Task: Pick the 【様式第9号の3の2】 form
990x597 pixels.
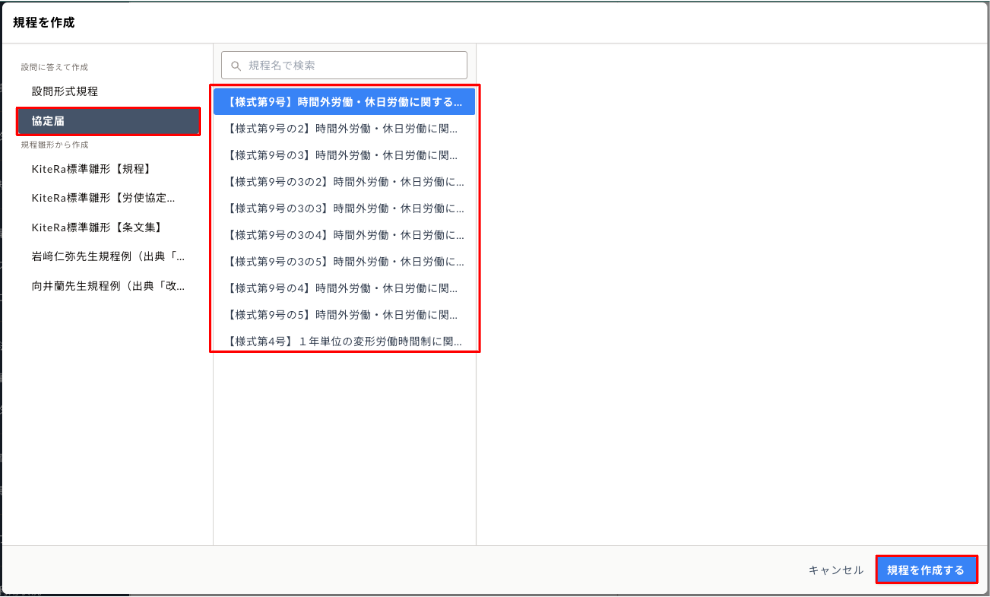Action: 344,182
